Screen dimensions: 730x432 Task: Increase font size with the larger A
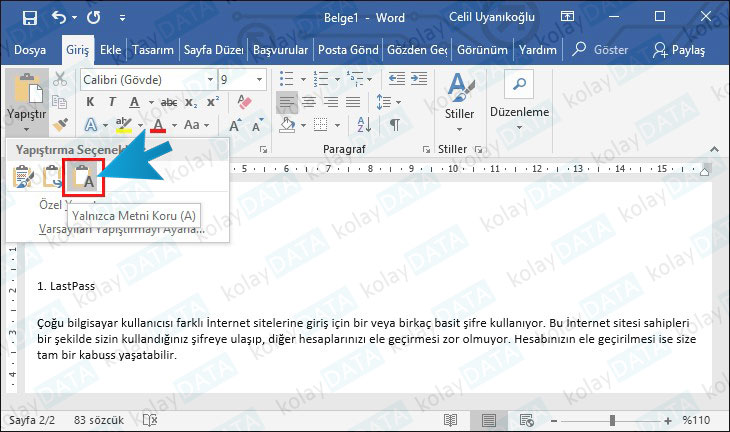click(x=235, y=125)
